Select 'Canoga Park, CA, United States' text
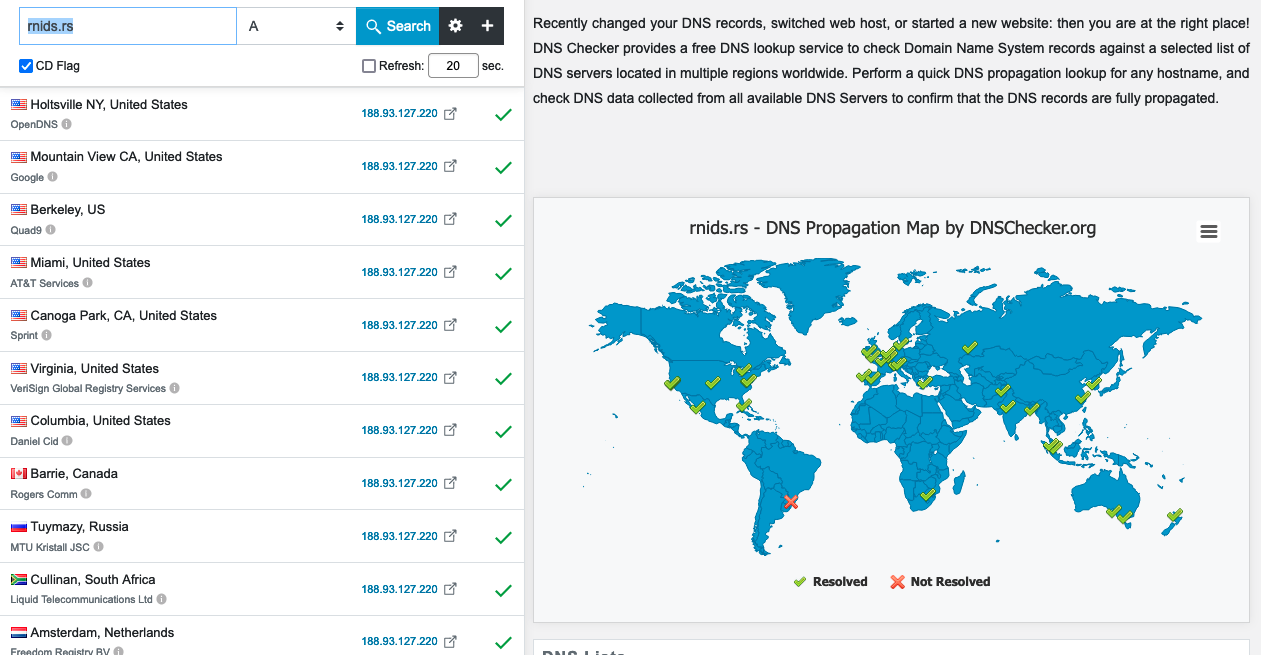The height and width of the screenshot is (655, 1261). (124, 315)
